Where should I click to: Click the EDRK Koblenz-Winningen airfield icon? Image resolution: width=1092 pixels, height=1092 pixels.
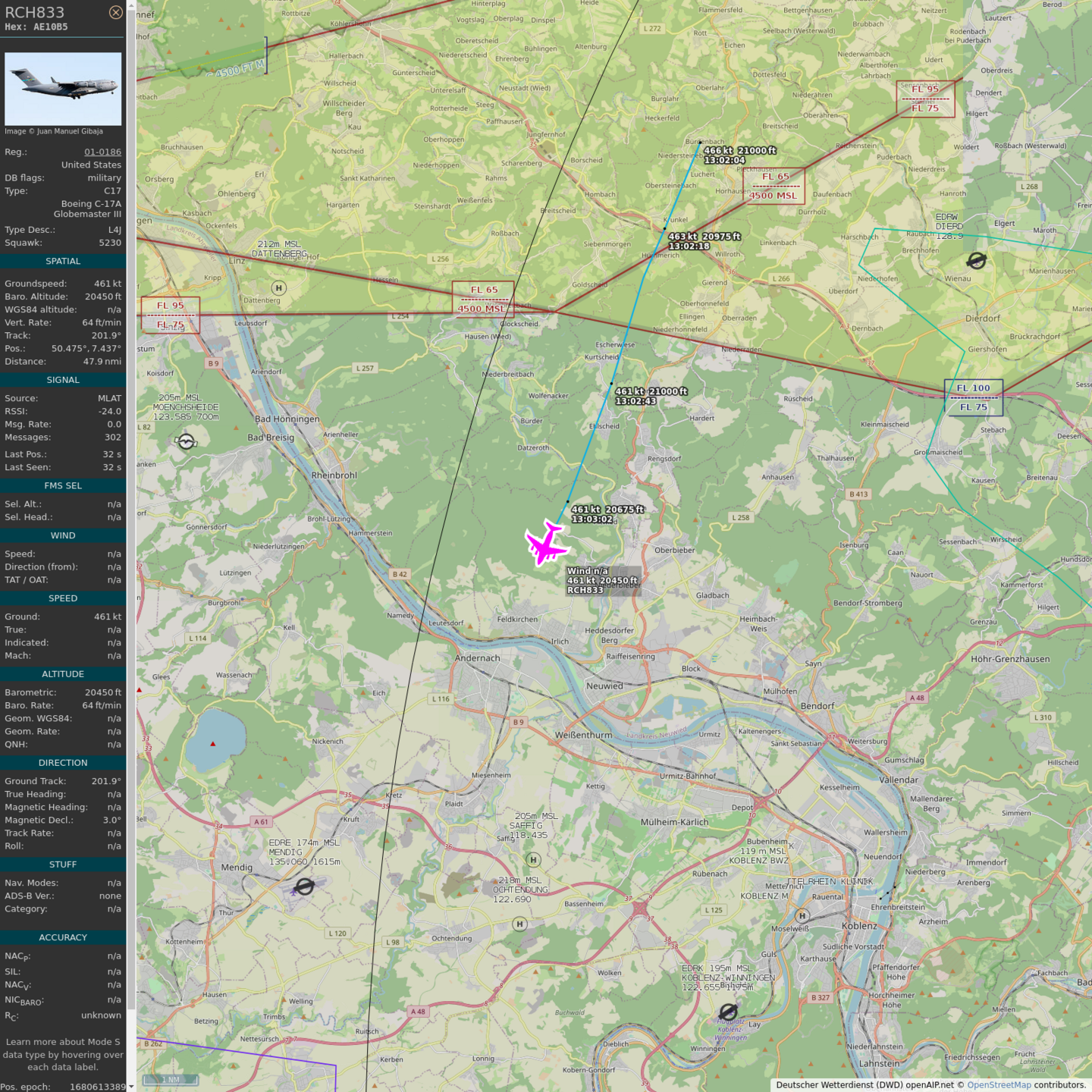coord(728,1012)
